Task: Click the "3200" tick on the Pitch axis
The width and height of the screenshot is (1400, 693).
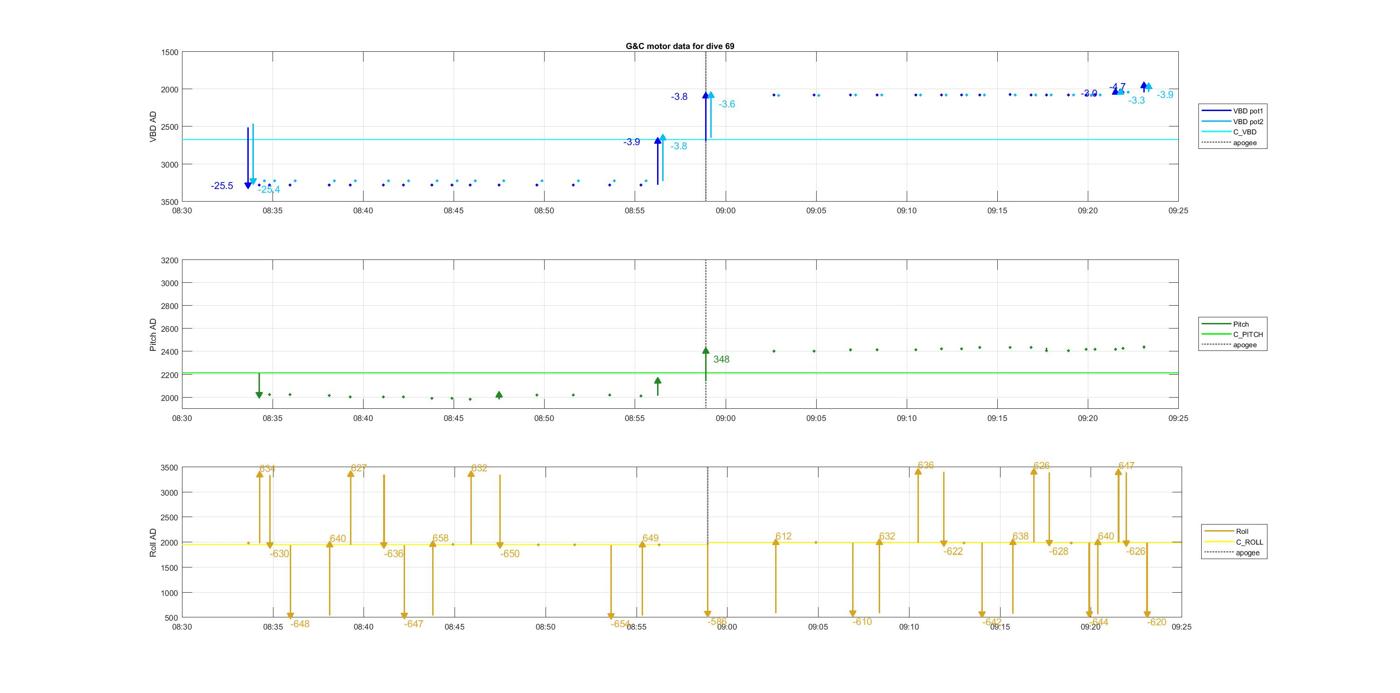Action: pos(168,260)
